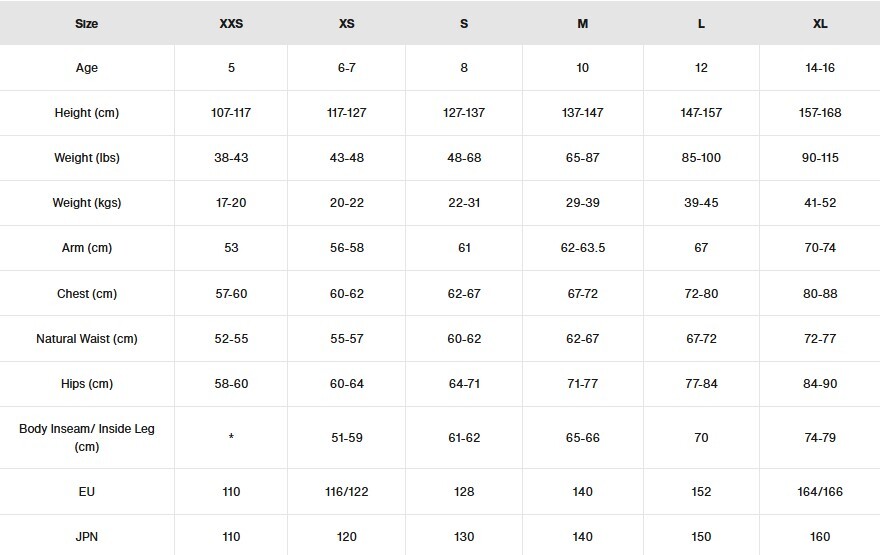The width and height of the screenshot is (880, 555).
Task: Click the 14-16 age cell
Action: (820, 68)
